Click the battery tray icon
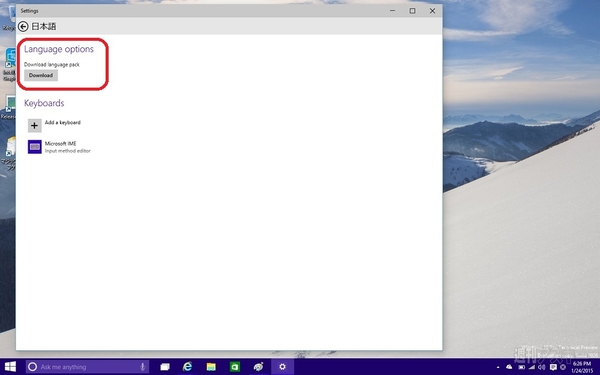Image resolution: width=600 pixels, height=375 pixels. tap(521, 367)
